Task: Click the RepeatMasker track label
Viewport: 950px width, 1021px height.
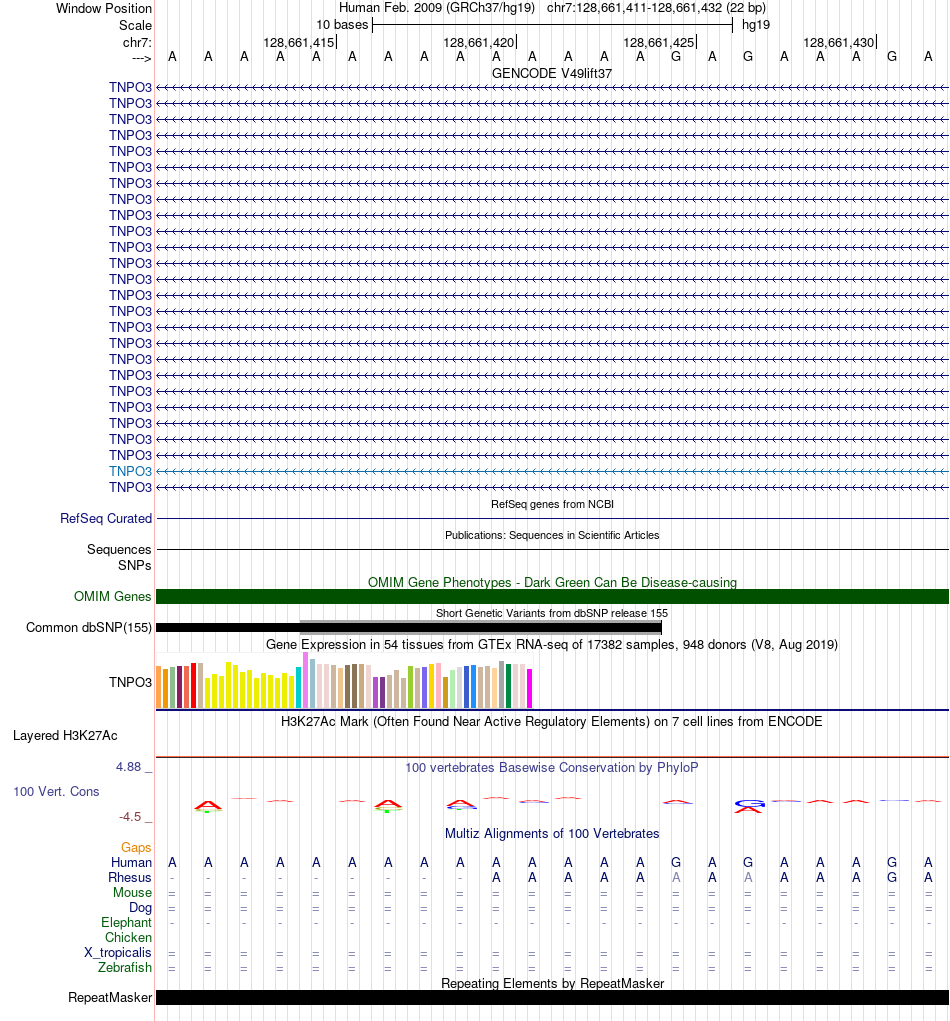Action: 110,998
